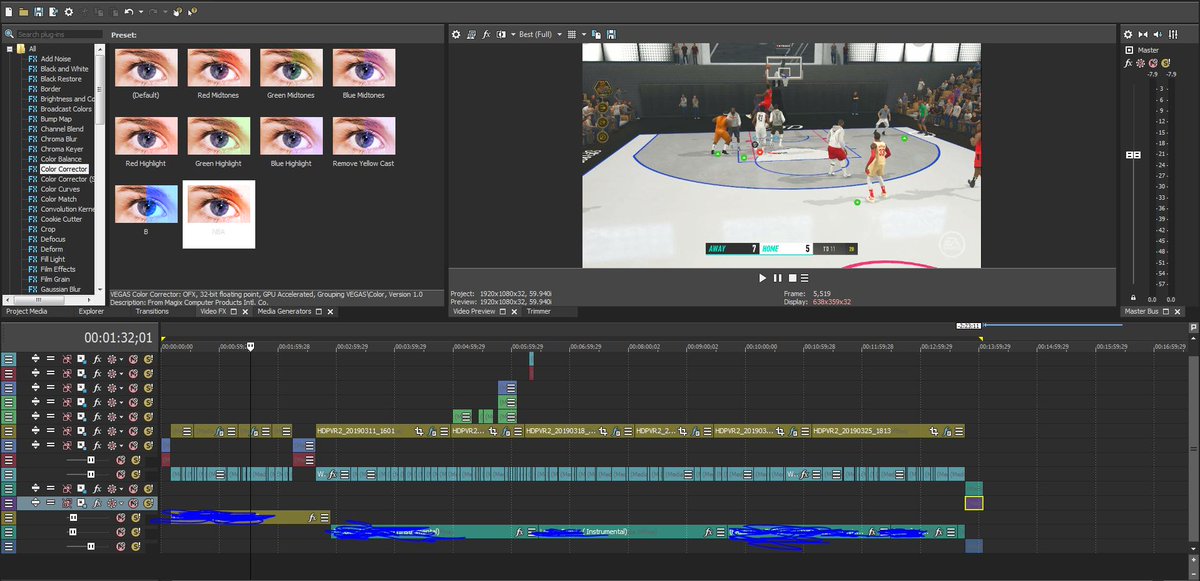Solo the olive HDPVR2 video track

tap(148, 431)
